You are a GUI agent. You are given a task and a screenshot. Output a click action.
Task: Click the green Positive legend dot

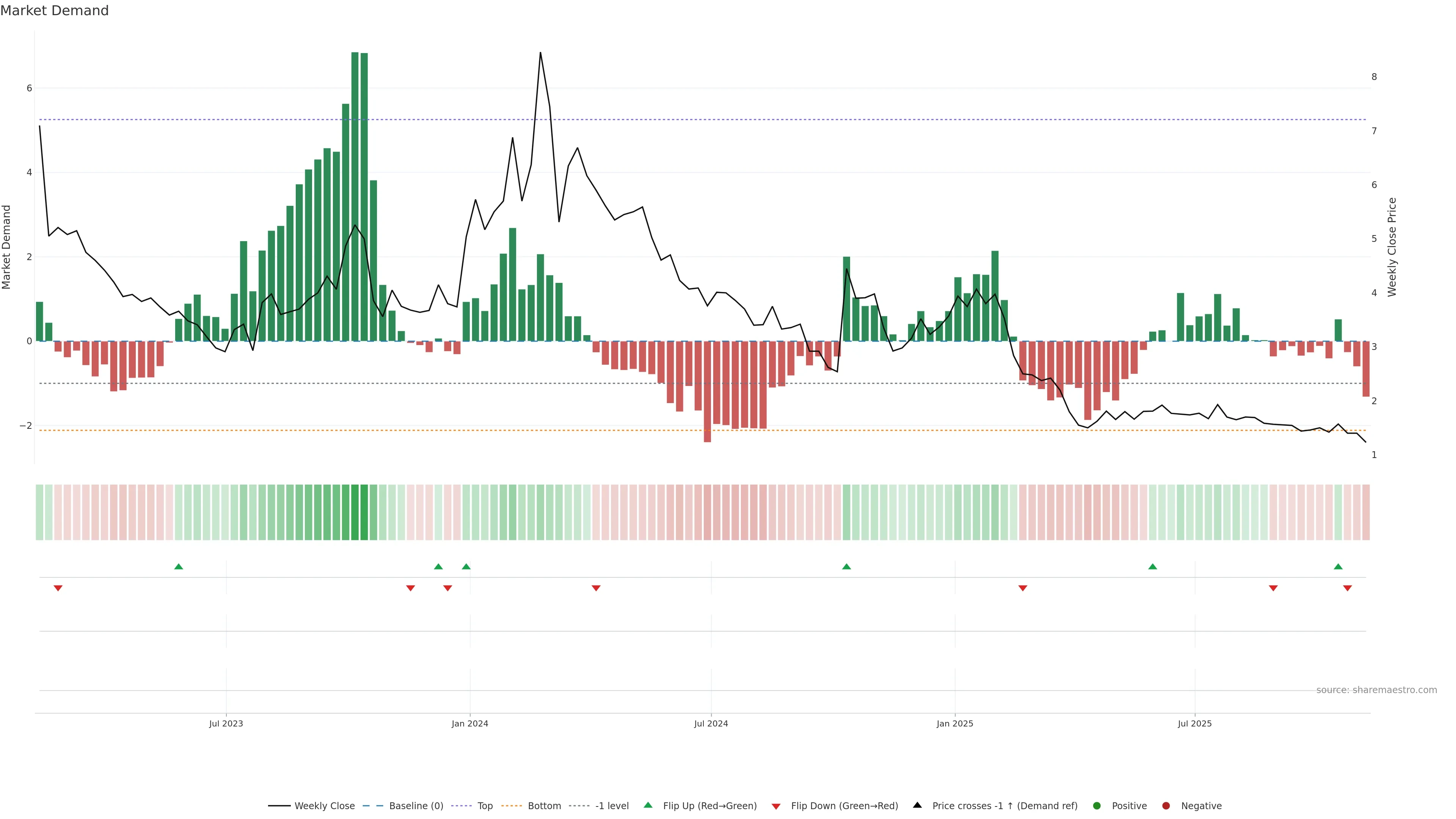click(x=1097, y=805)
